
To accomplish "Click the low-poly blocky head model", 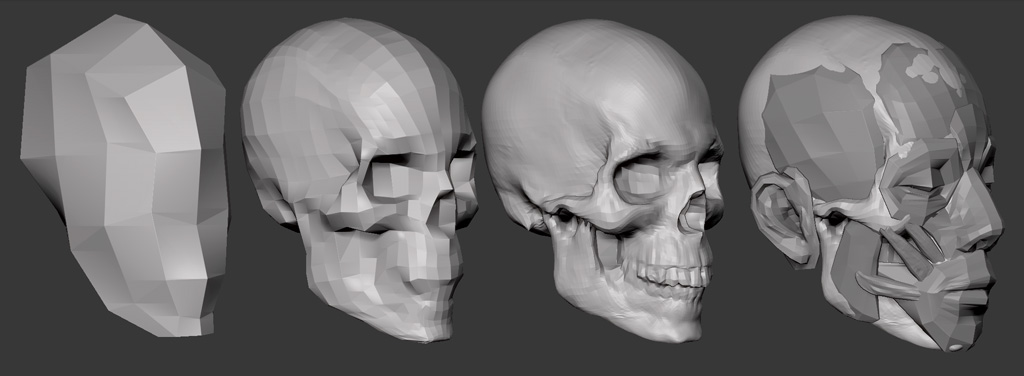I will (x=124, y=175).
